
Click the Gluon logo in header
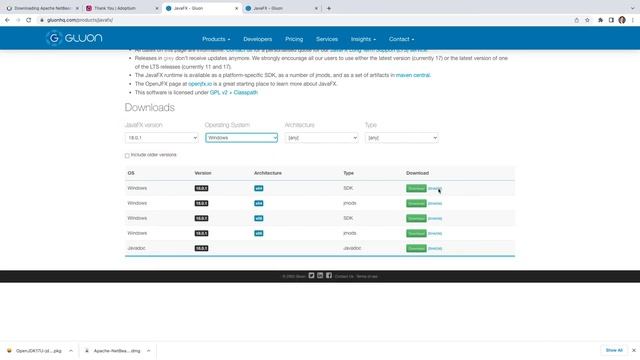74,38
